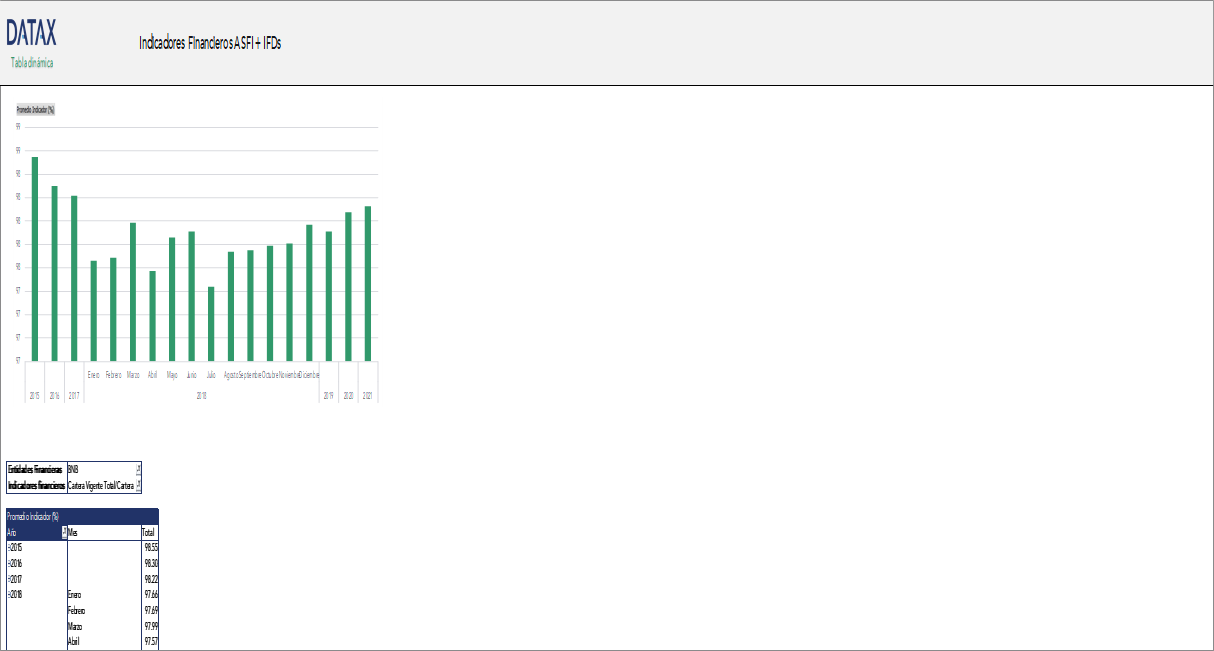
Task: Open the Año field dropdown in the pivot table
Action: (x=66, y=533)
